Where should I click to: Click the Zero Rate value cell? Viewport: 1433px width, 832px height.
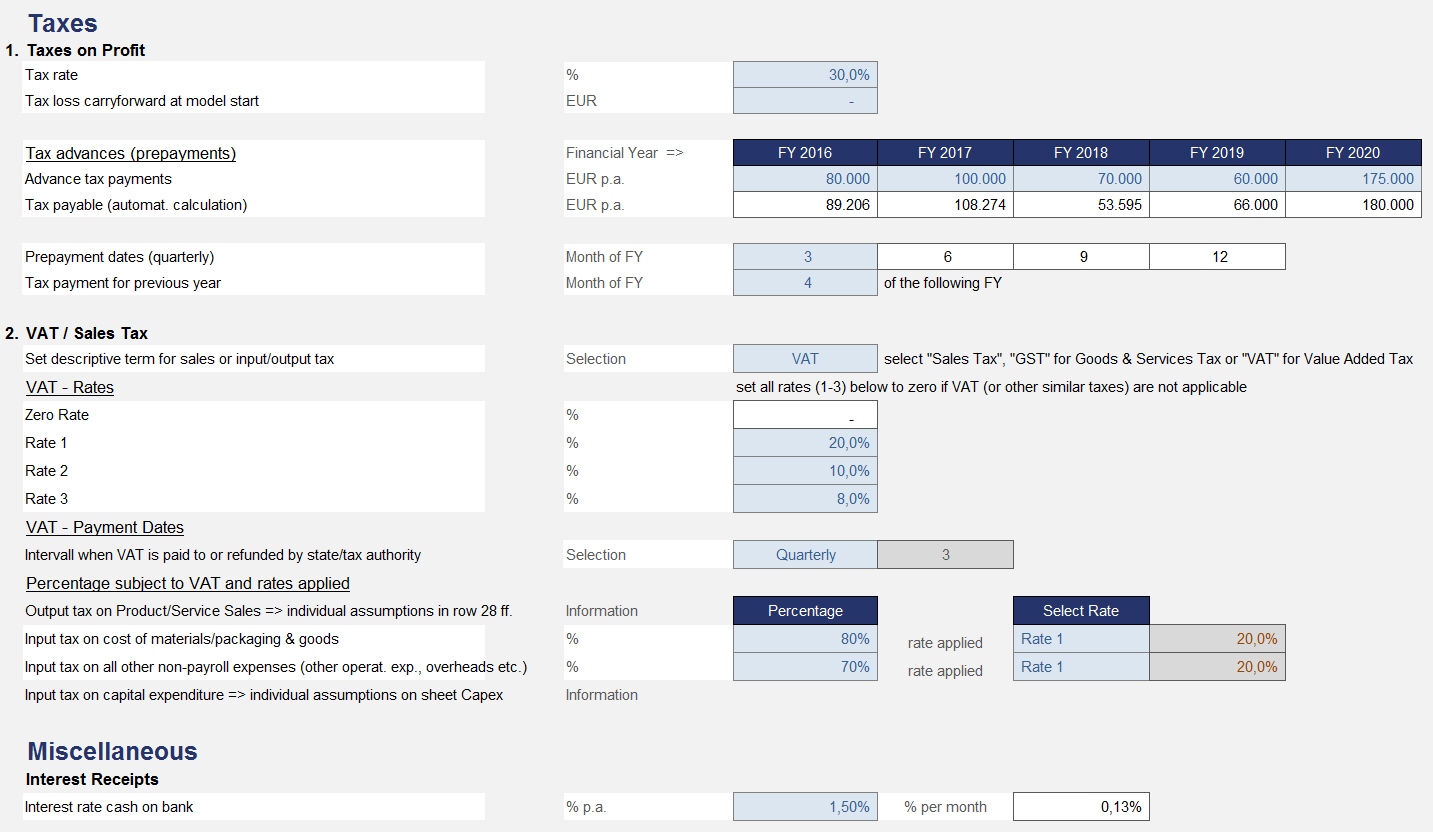805,415
